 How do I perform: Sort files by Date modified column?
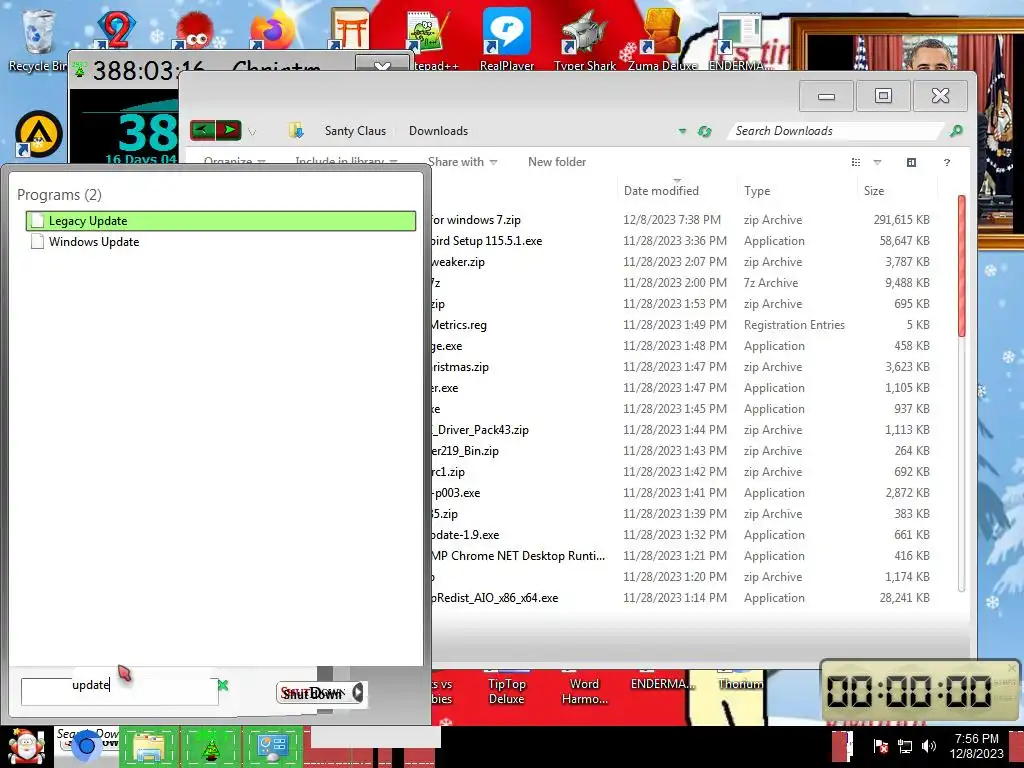tap(676, 190)
